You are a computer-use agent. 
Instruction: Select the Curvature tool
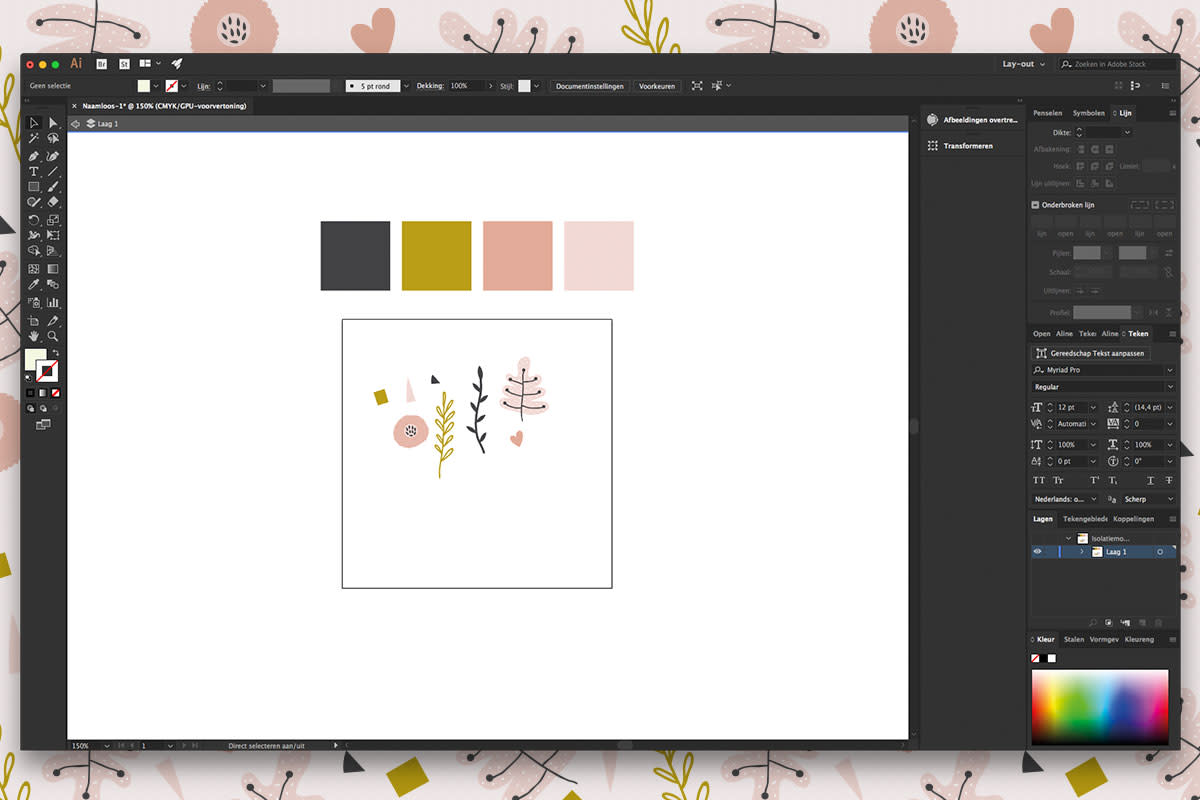pyautogui.click(x=53, y=155)
